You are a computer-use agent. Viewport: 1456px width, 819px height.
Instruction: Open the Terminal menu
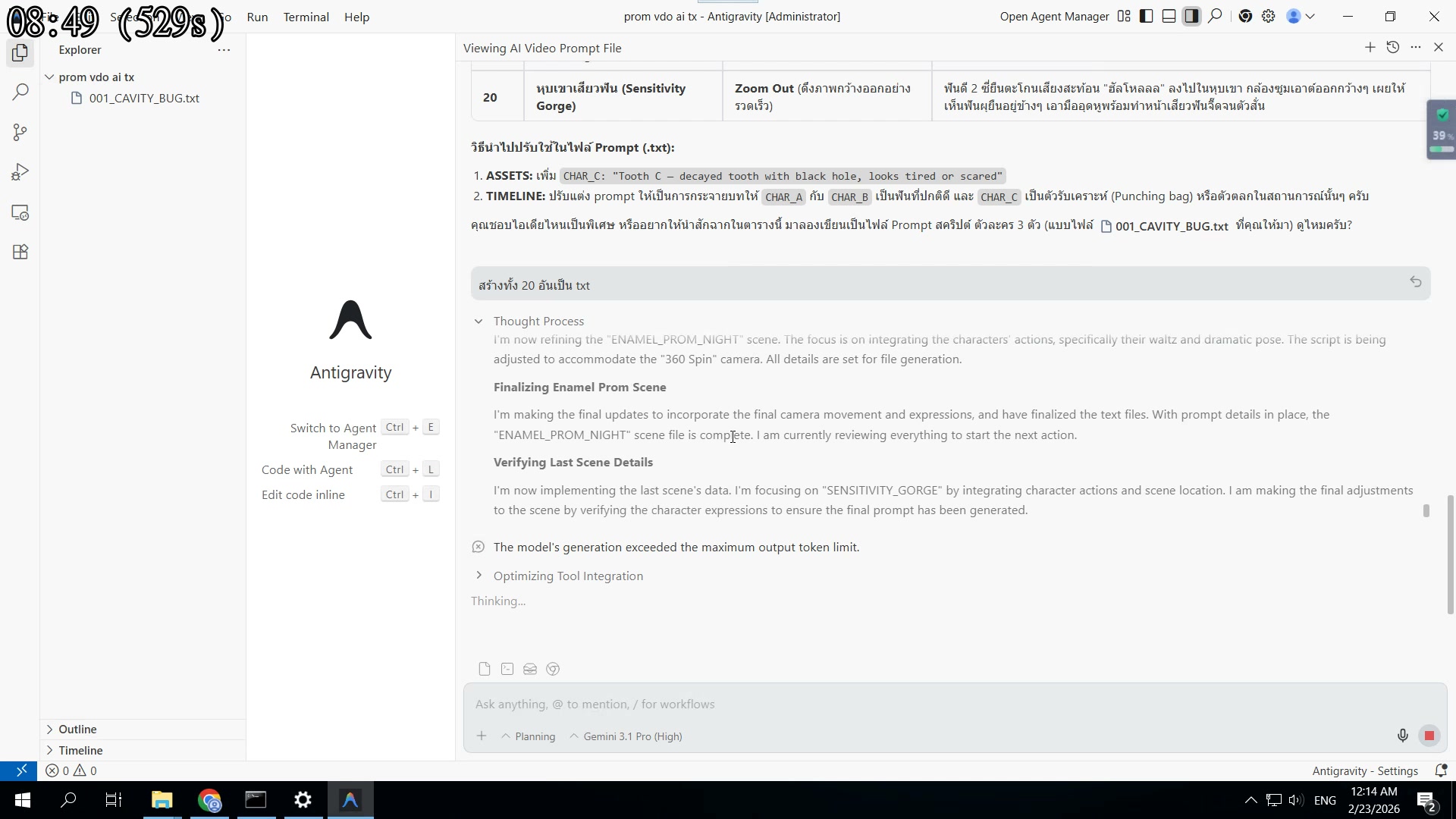pos(306,17)
